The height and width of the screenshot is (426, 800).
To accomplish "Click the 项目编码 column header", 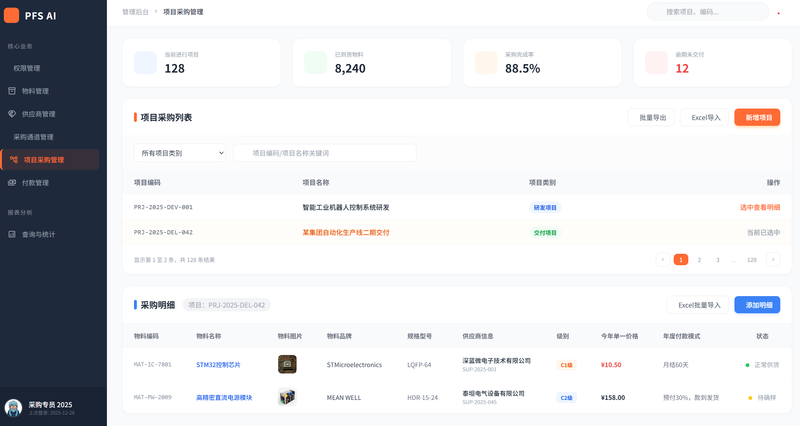I will click(147, 182).
